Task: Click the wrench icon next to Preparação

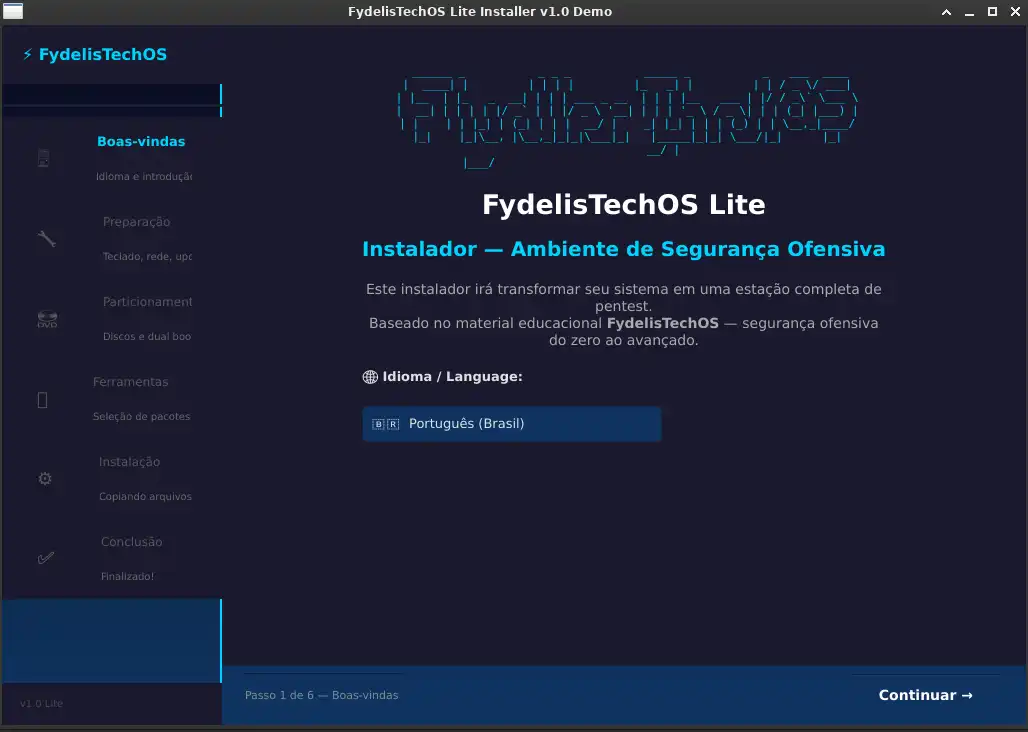Action: tap(47, 239)
